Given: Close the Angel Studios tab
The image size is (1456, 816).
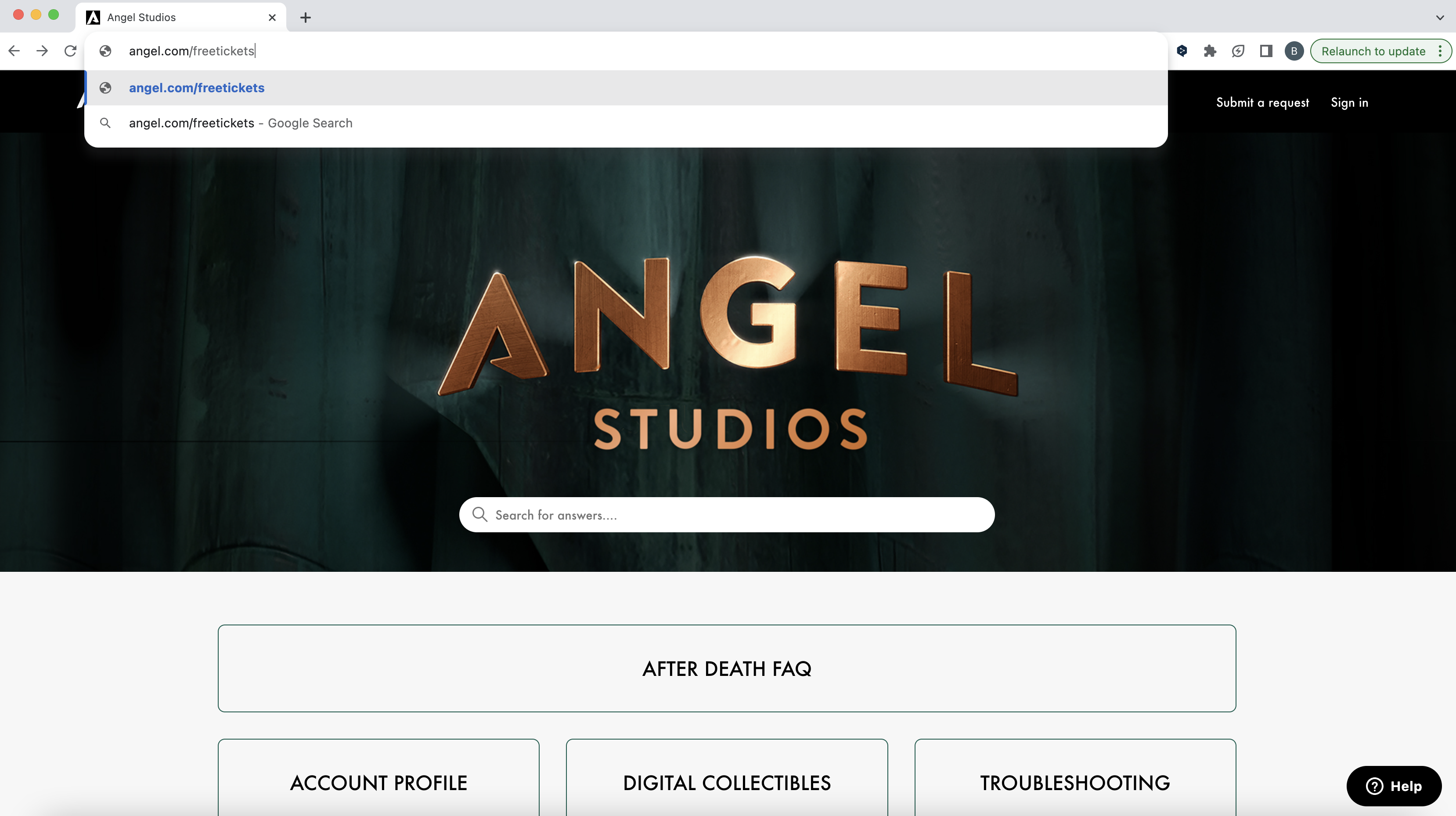Looking at the screenshot, I should coord(272,18).
